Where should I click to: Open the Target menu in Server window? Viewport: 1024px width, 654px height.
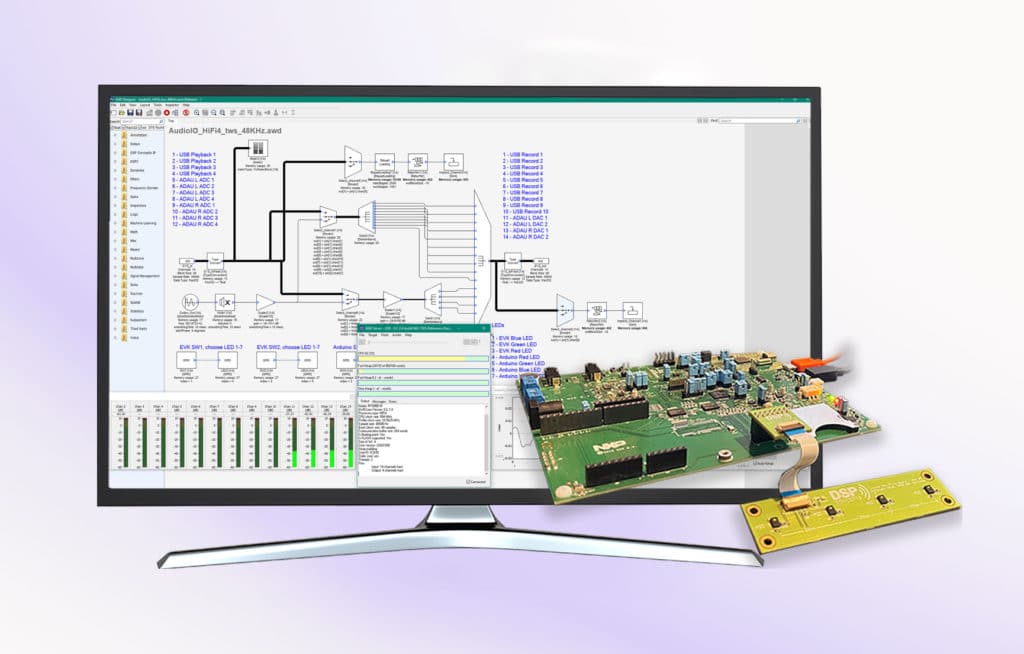(373, 335)
